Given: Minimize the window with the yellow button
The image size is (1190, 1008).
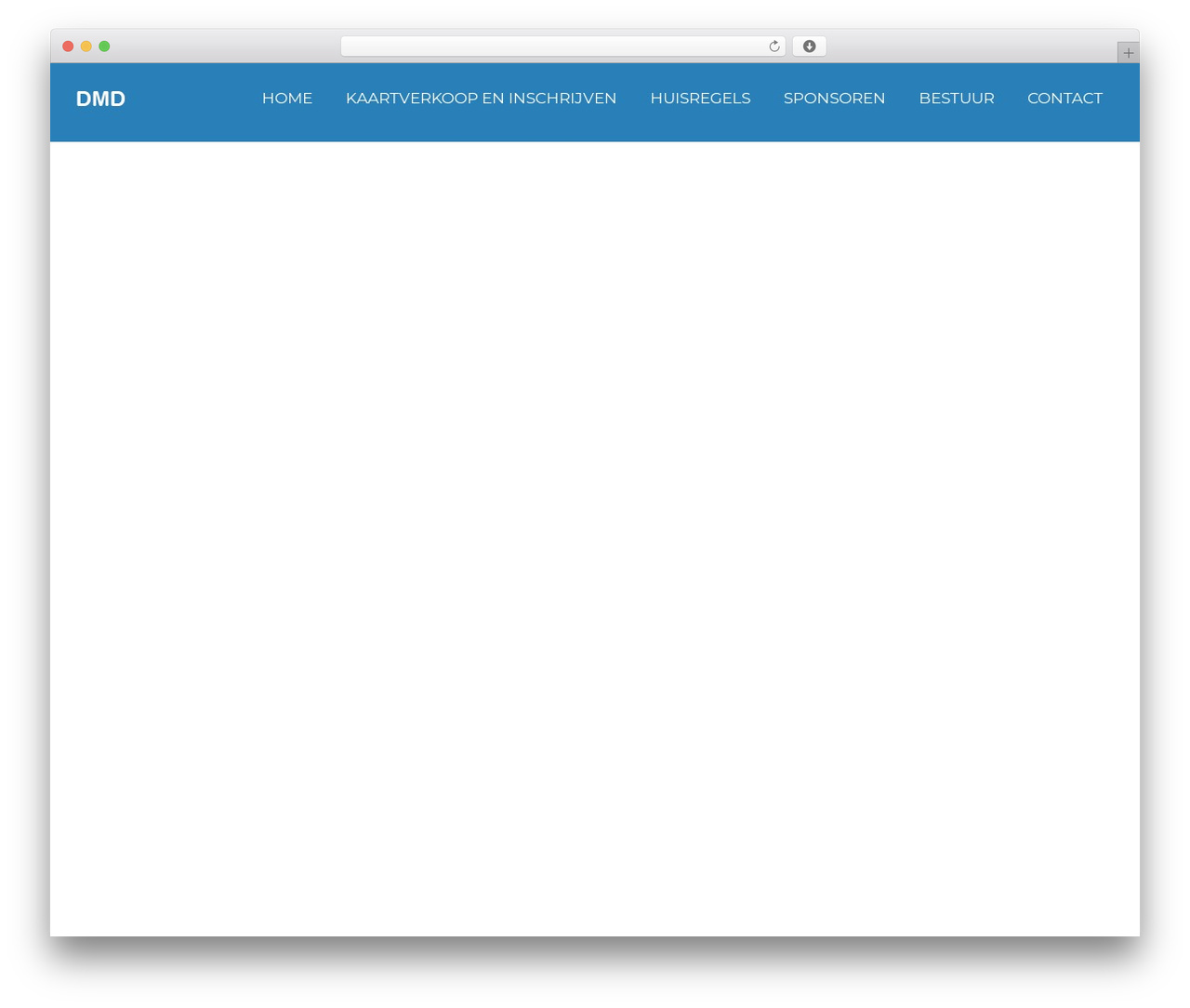Looking at the screenshot, I should pos(86,46).
